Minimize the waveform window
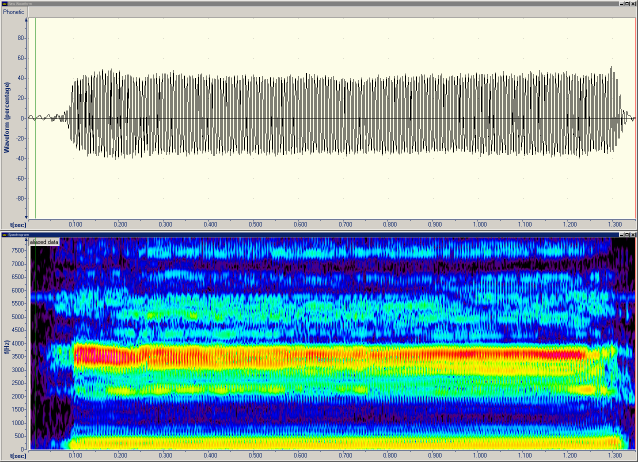 [622, 4]
